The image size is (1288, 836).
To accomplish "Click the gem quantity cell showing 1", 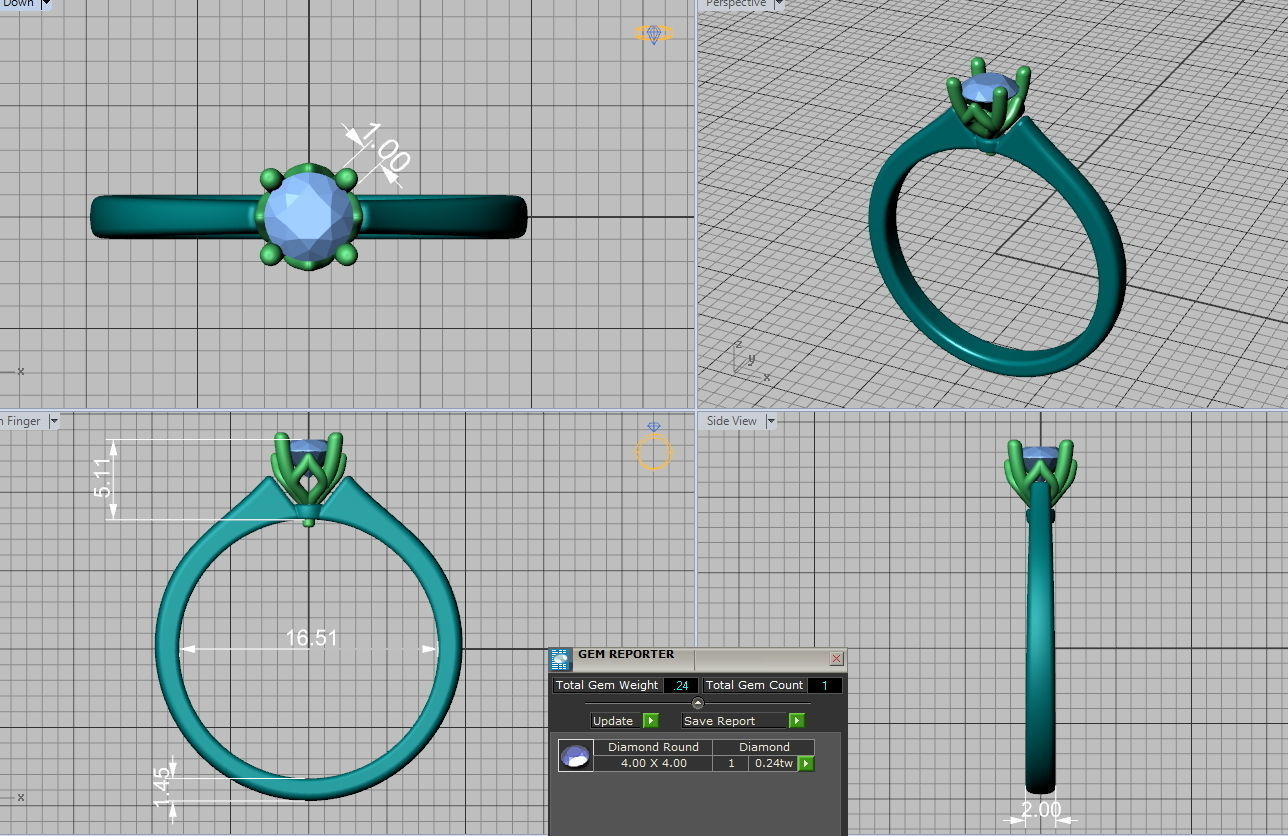I will click(x=731, y=763).
